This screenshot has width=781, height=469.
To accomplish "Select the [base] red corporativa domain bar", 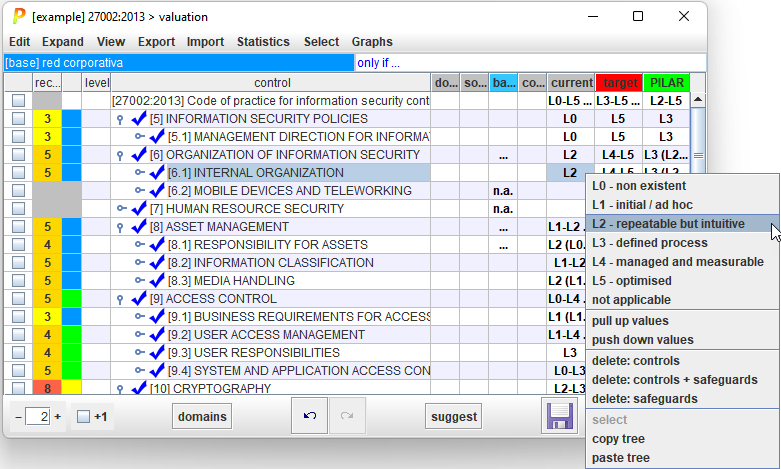I will 179,63.
